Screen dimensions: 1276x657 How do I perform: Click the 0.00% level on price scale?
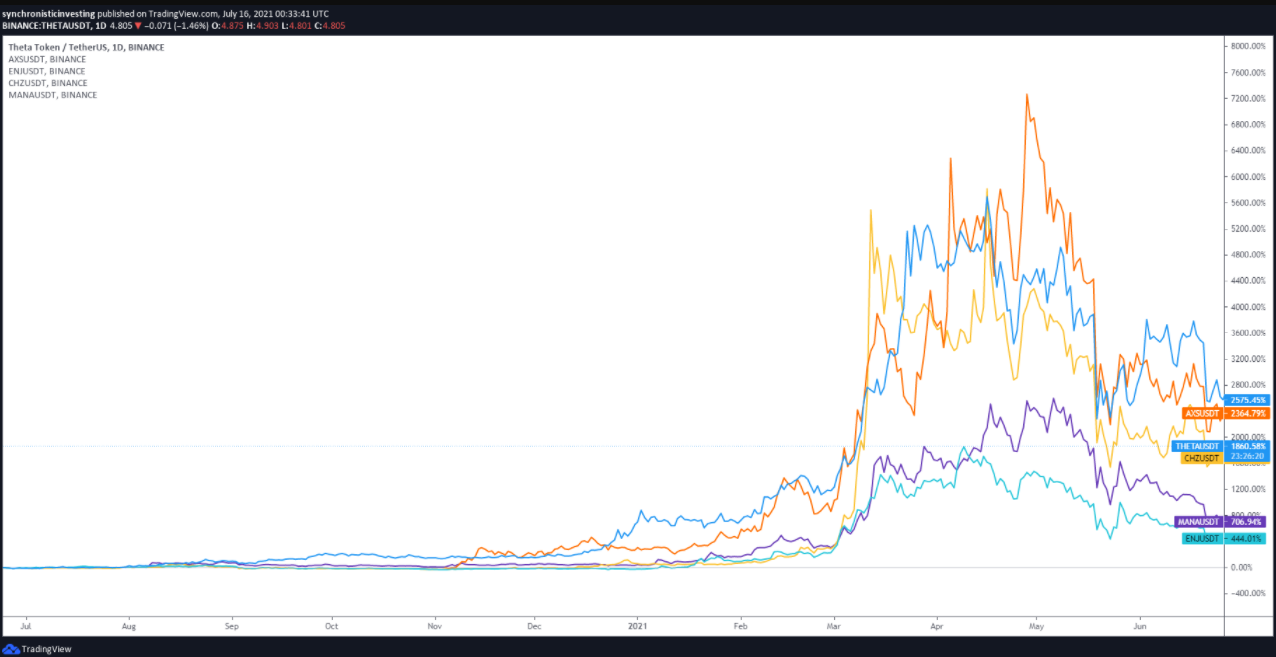coord(1244,567)
